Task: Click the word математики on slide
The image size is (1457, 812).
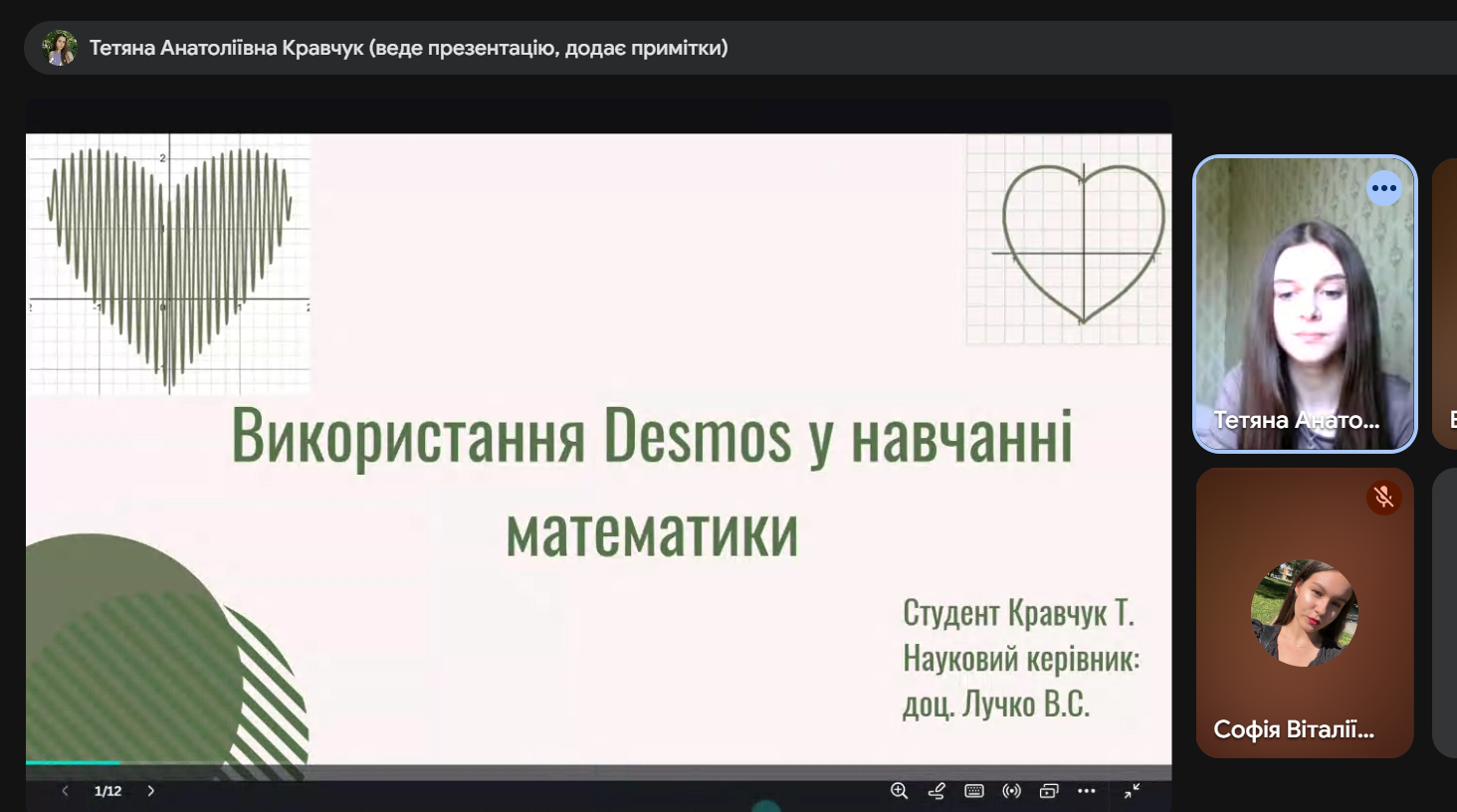Action: (x=652, y=532)
